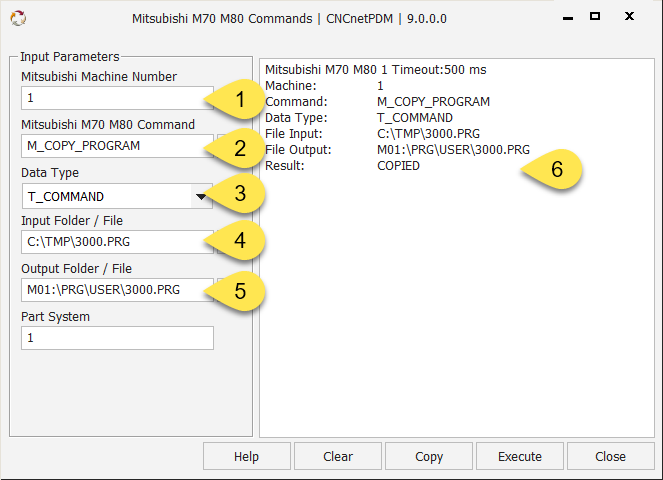Click the Part System input field
663x480 pixels.
coord(117,338)
